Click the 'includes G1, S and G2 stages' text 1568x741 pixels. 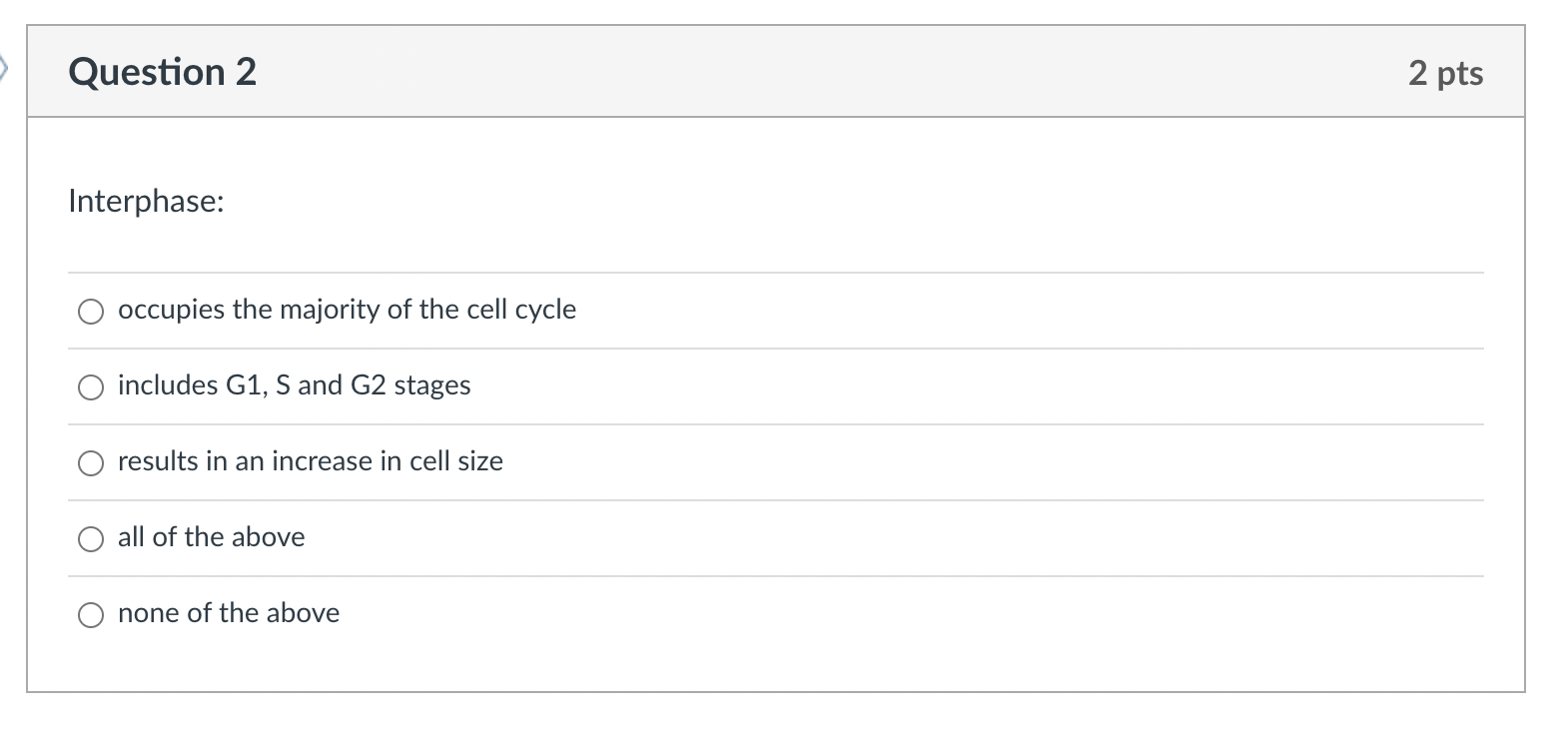(x=294, y=385)
